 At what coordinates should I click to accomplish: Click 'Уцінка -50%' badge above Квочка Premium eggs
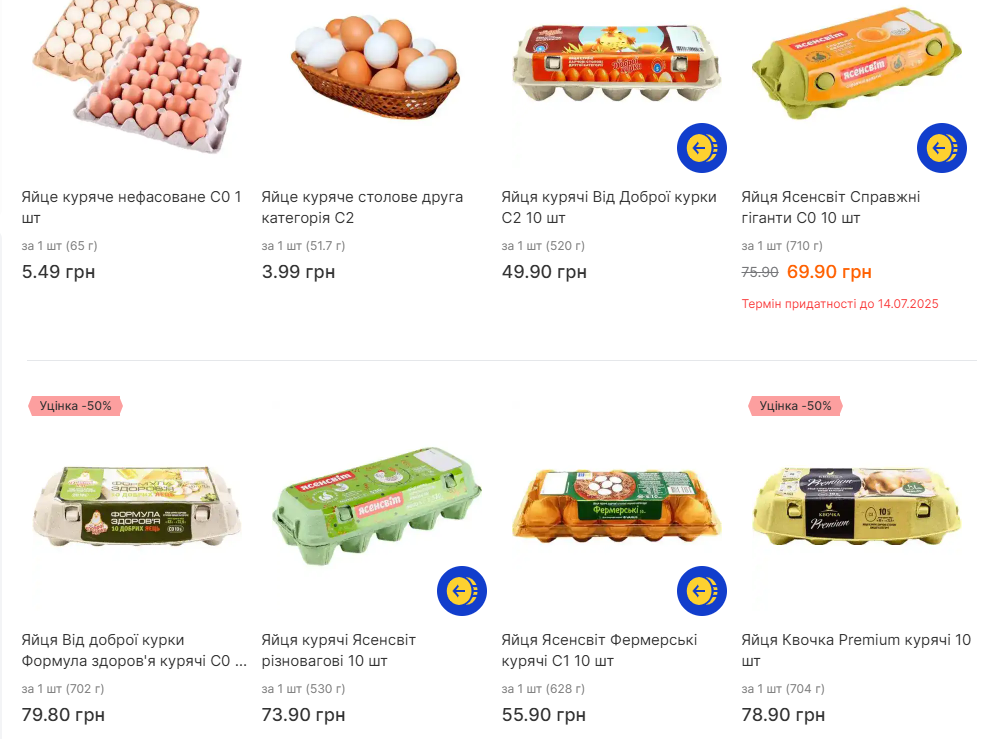click(796, 406)
